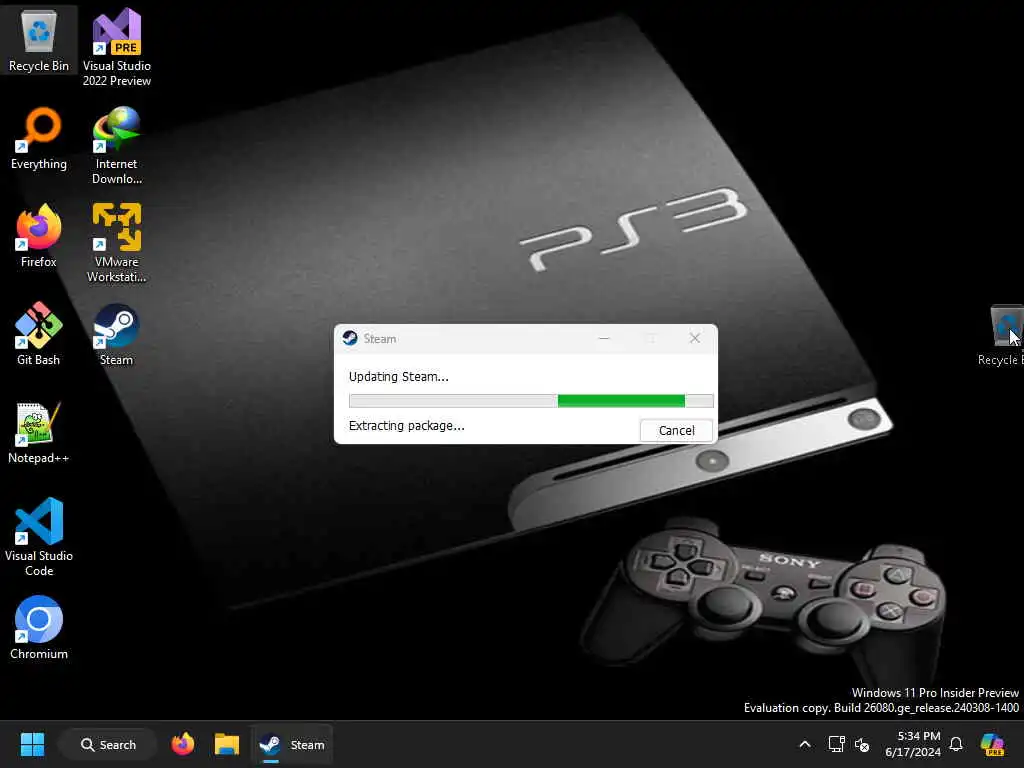The image size is (1024, 768).
Task: Click the Cancel button in Steam updater
Action: [676, 430]
